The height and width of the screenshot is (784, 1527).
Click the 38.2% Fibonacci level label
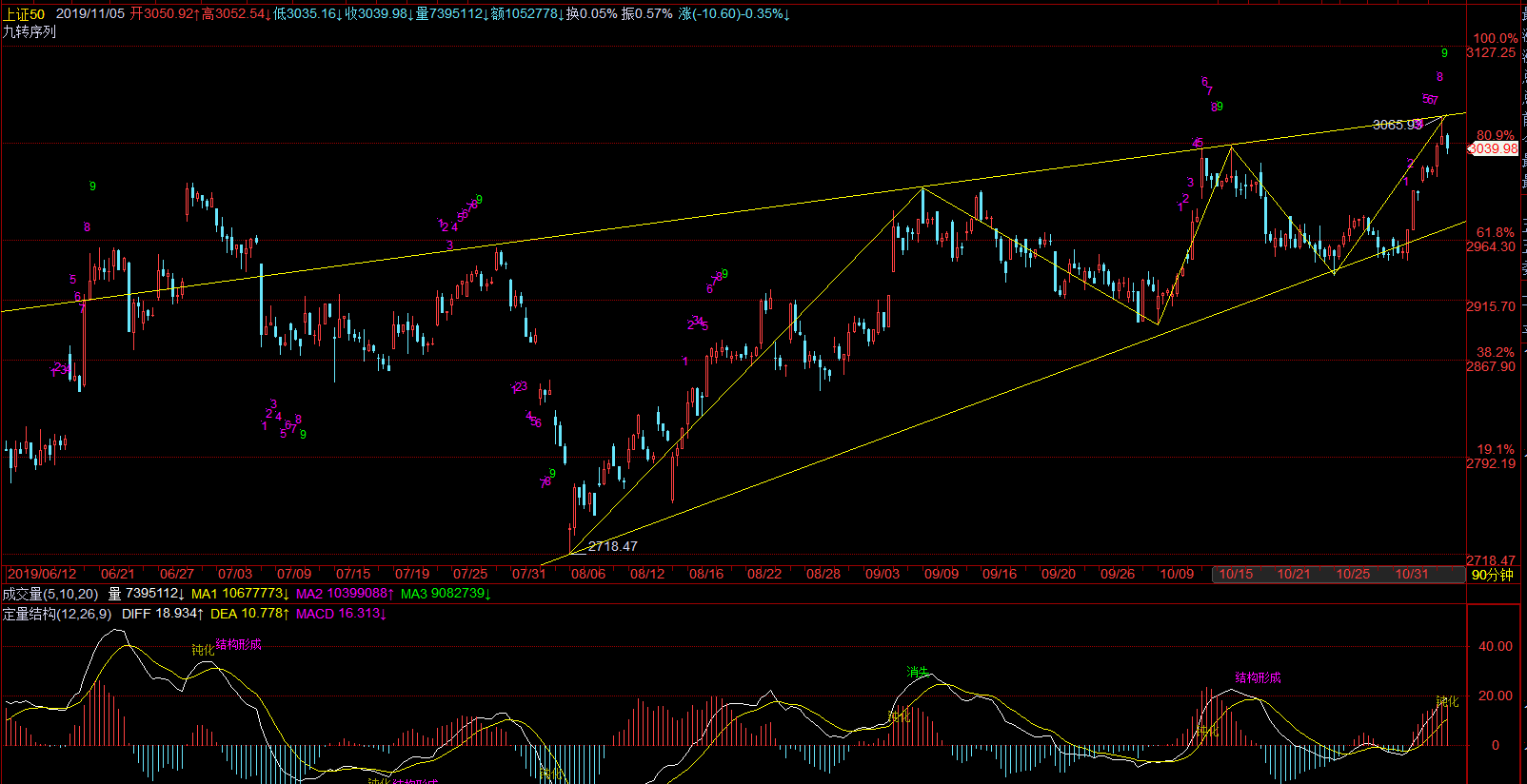[x=1495, y=352]
